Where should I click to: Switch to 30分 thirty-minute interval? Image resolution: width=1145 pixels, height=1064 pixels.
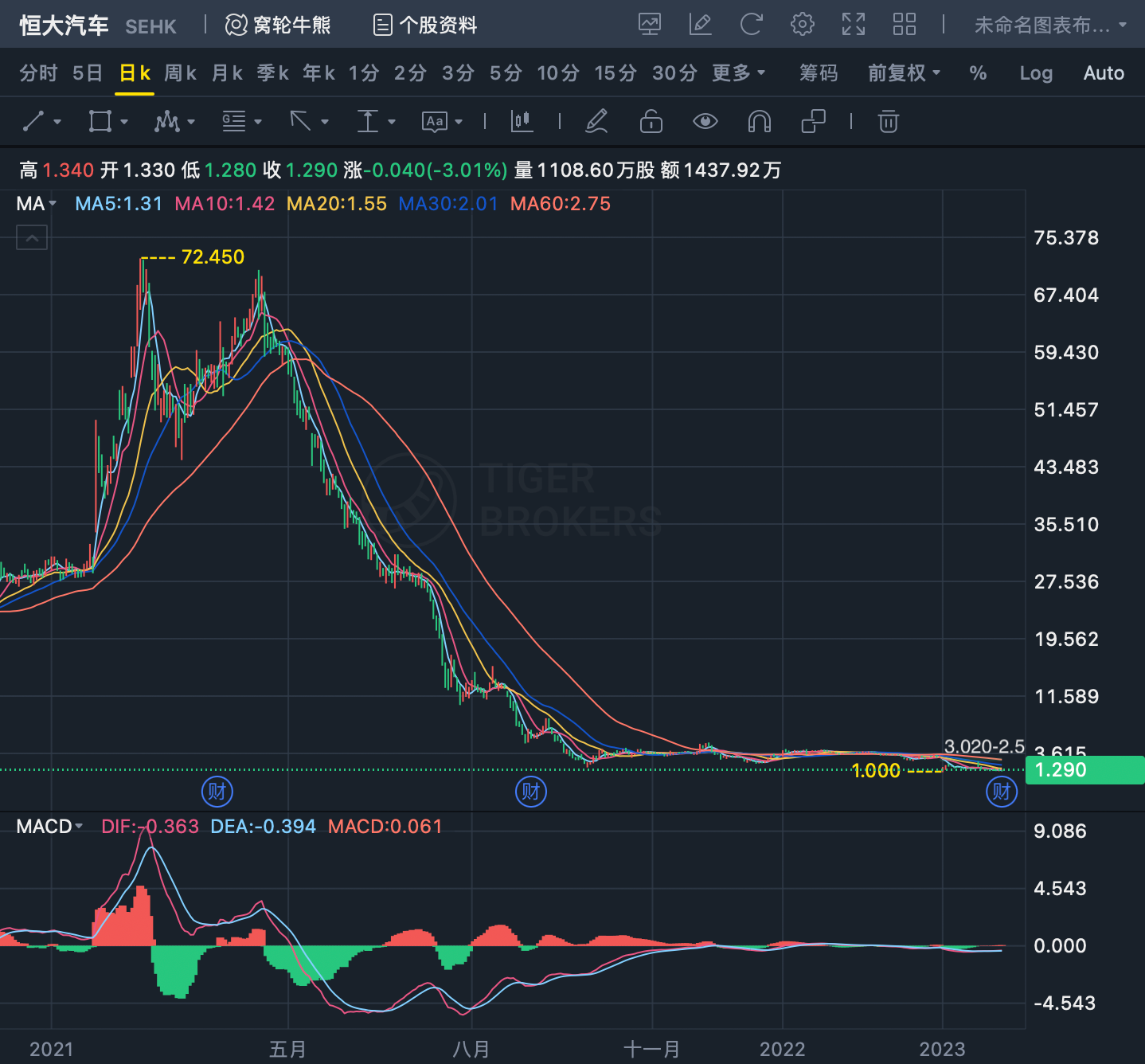[x=674, y=73]
